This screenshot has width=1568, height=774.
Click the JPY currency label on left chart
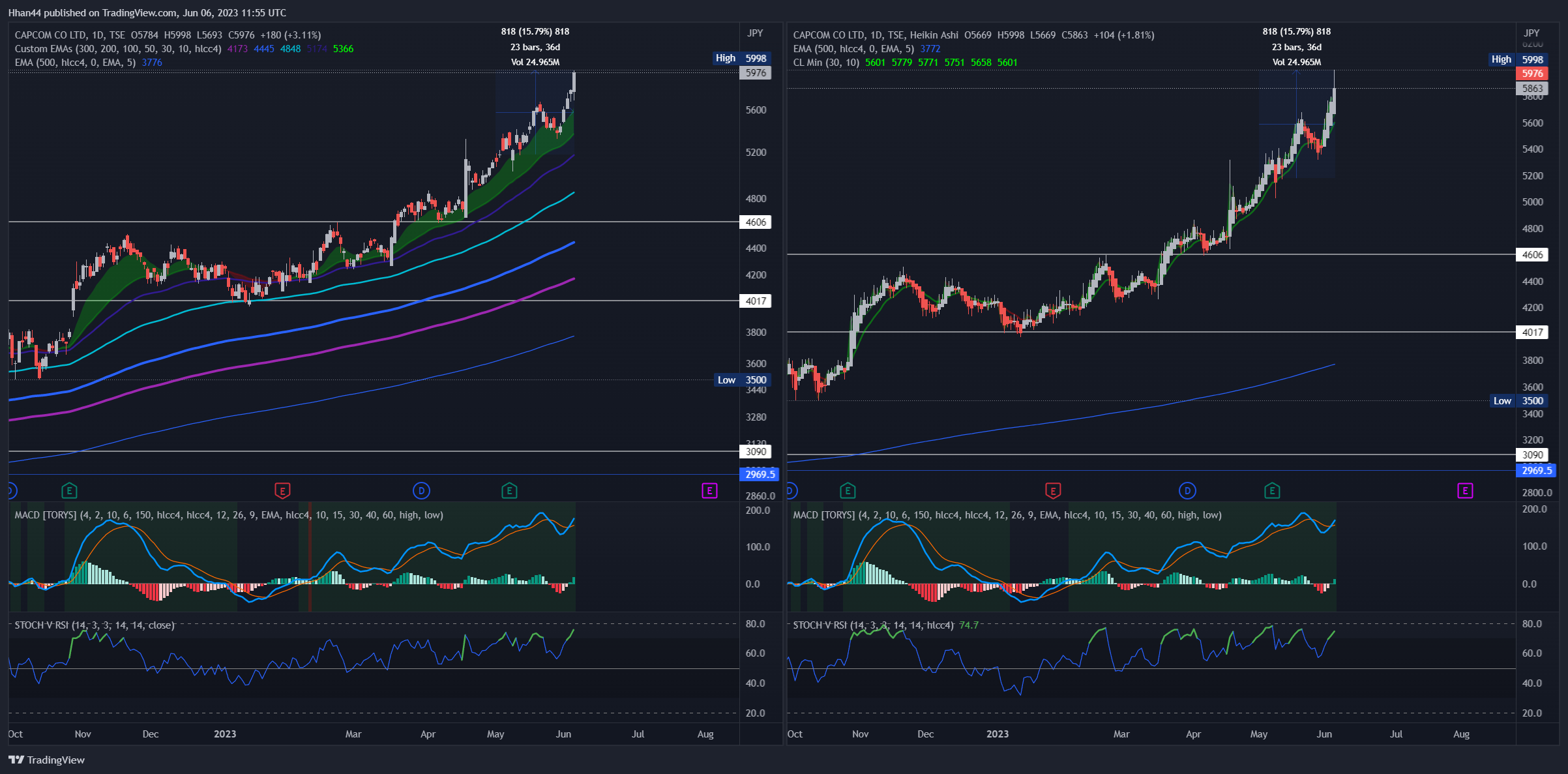[755, 33]
